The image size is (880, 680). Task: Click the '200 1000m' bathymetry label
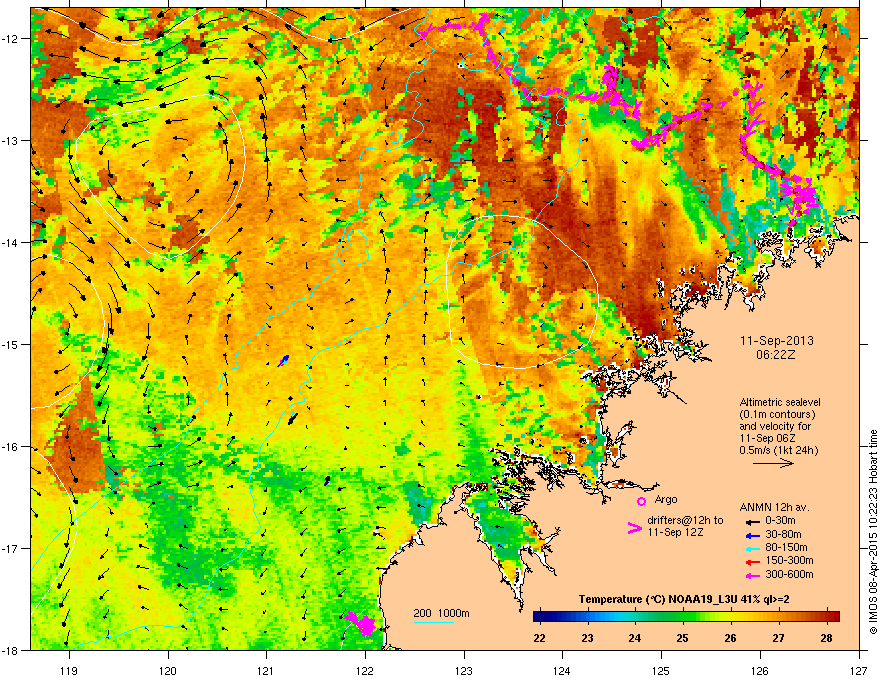click(x=441, y=613)
